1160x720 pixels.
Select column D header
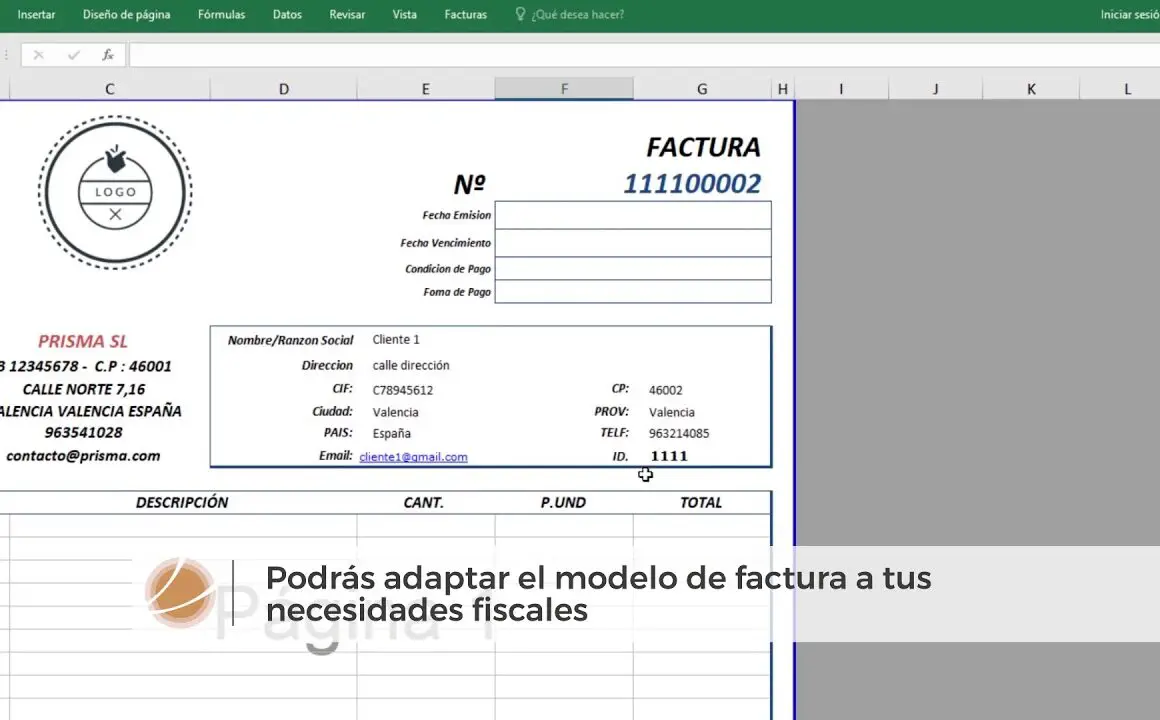[x=283, y=89]
